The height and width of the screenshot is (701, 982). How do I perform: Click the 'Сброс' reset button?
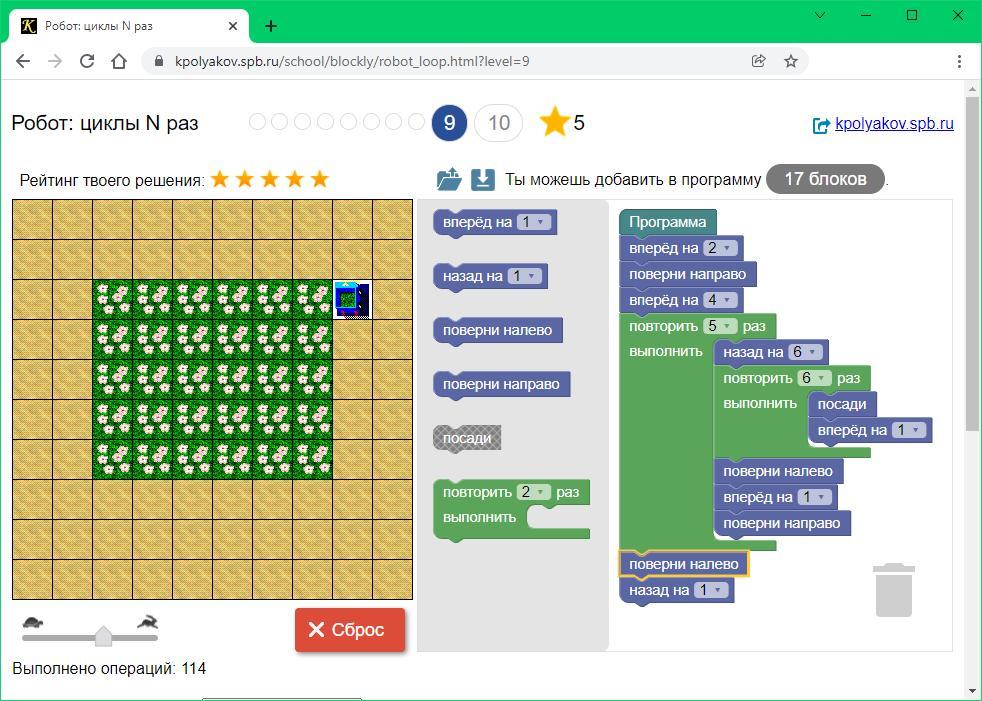click(350, 630)
